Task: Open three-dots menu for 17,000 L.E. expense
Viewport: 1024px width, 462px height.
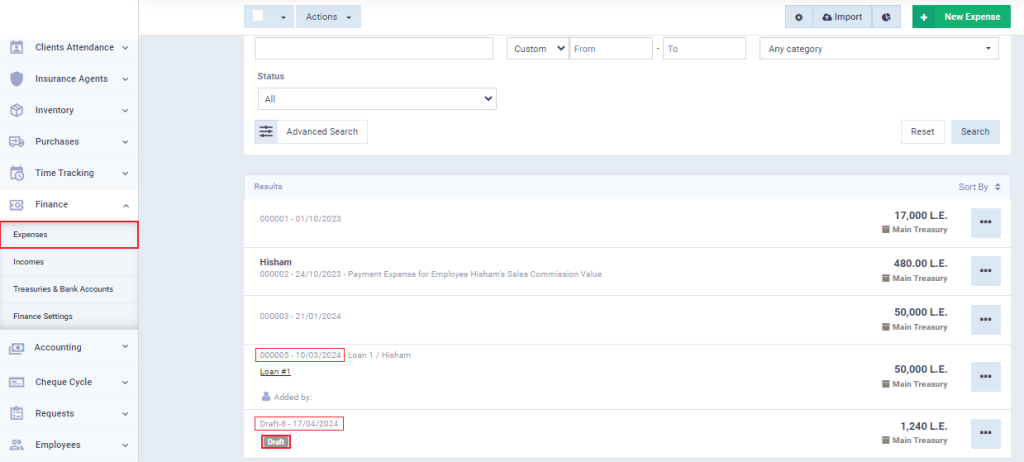Action: 985,222
